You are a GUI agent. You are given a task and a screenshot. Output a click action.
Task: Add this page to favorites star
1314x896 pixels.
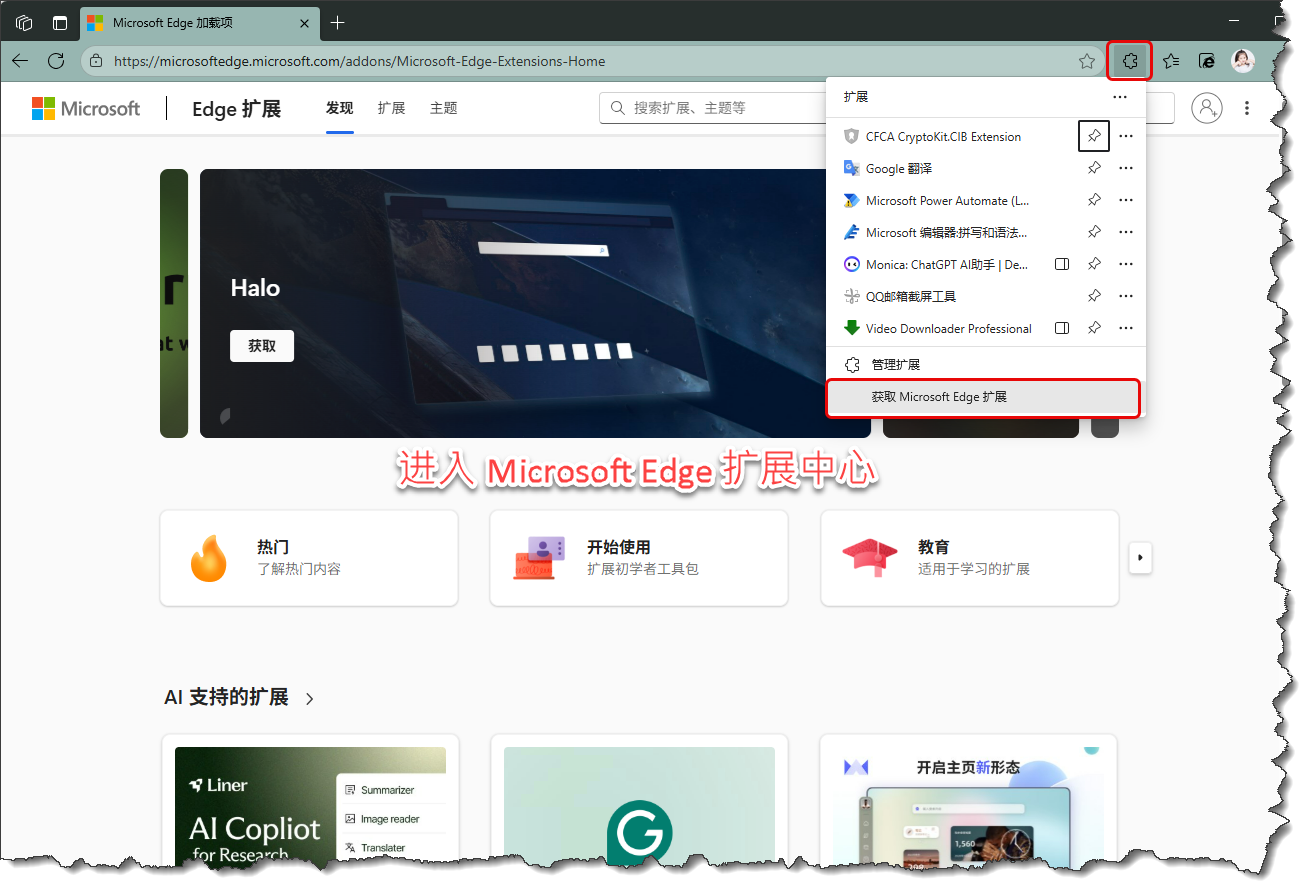pyautogui.click(x=1087, y=61)
